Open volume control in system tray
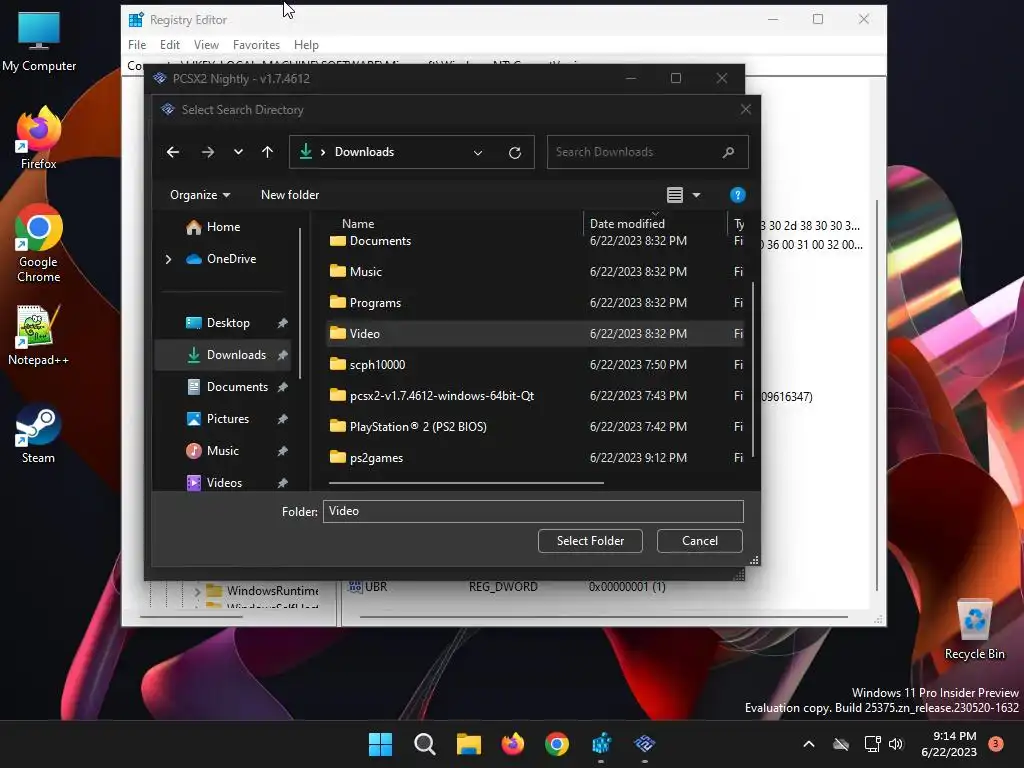The width and height of the screenshot is (1024, 768). point(896,744)
